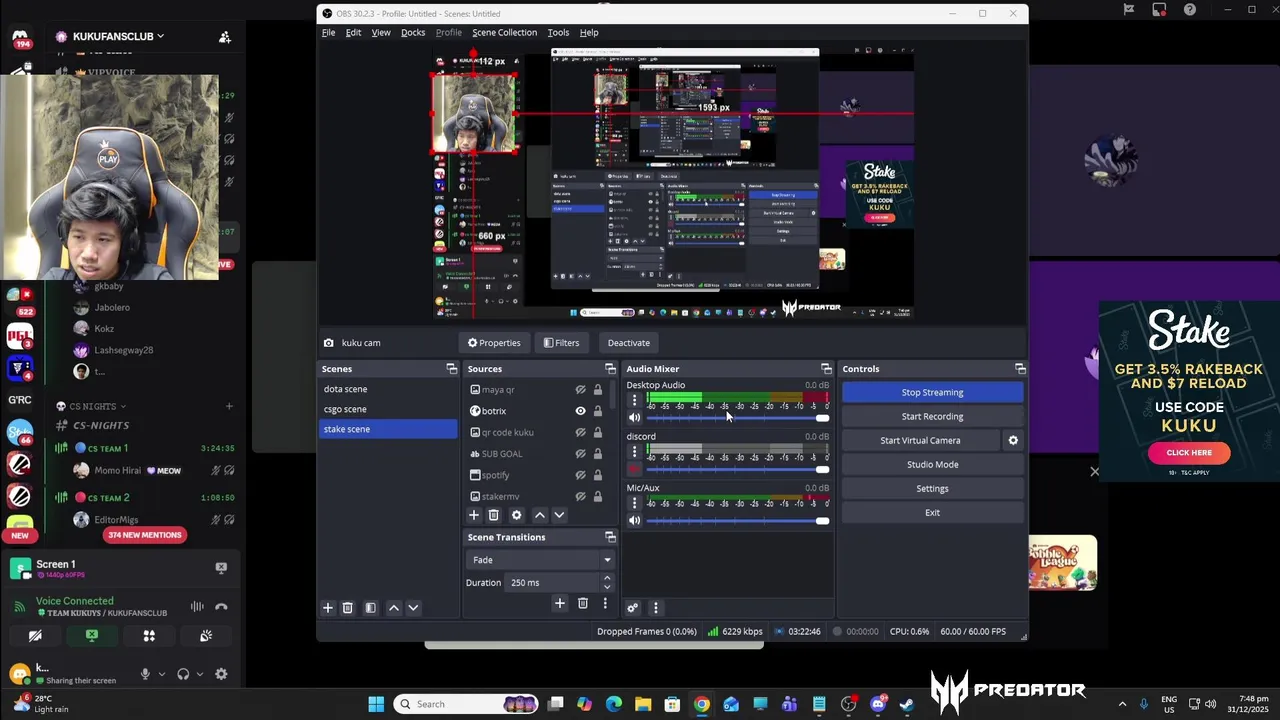The height and width of the screenshot is (720, 1280).
Task: Disconnect Discord voice call
Action: pyautogui.click(x=221, y=606)
